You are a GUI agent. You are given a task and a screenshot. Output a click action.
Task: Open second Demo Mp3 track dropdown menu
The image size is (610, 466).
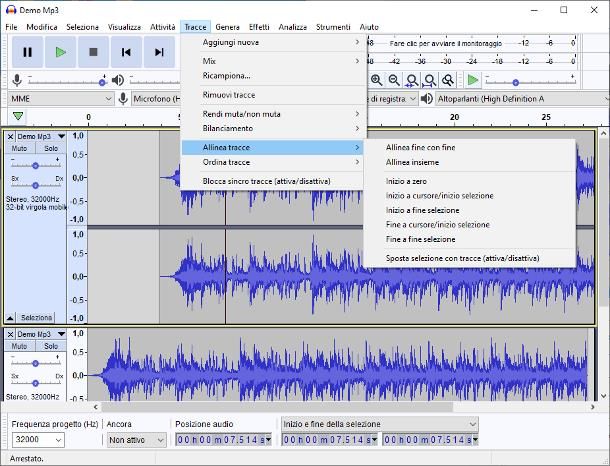point(61,334)
